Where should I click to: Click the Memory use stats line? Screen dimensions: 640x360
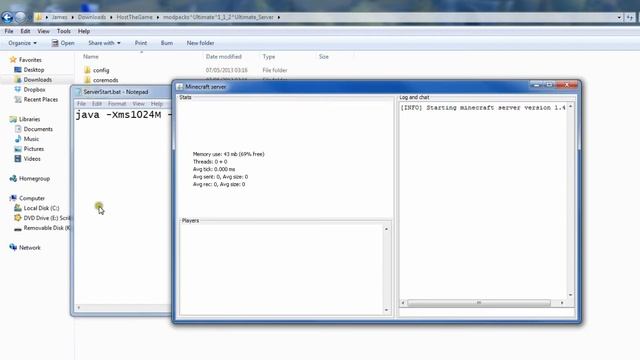click(229, 154)
